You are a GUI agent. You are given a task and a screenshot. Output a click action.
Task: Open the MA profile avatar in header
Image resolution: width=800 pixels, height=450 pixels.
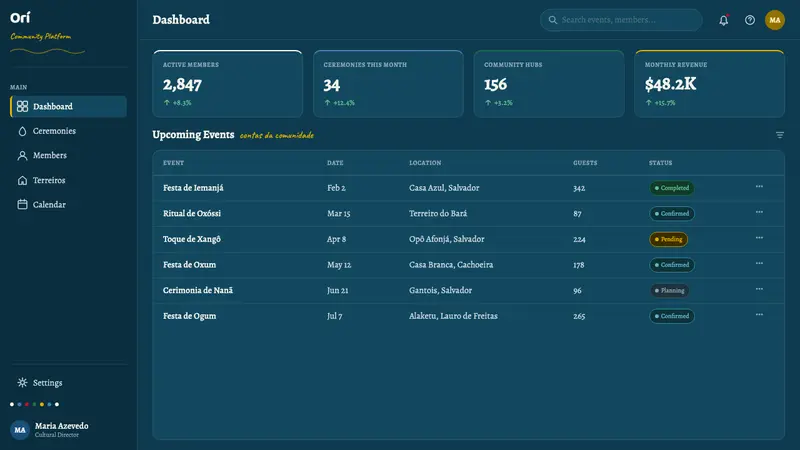click(x=774, y=20)
